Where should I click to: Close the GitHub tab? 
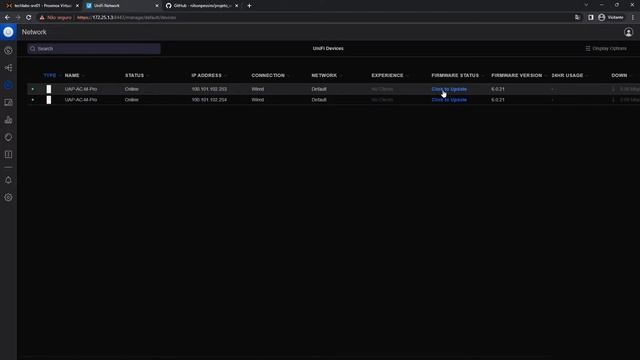tap(236, 6)
